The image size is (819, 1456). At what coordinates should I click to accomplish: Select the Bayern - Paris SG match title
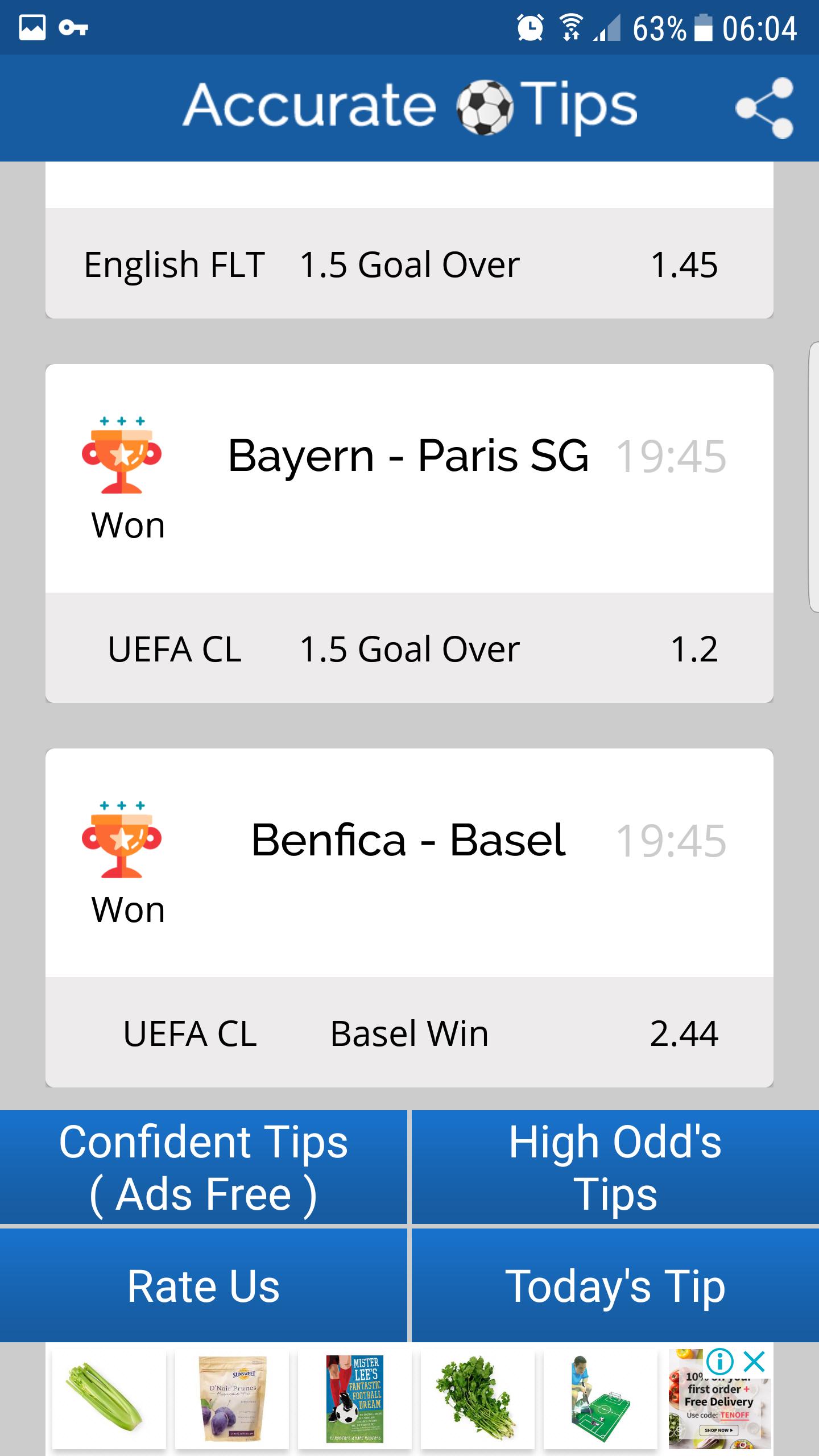[x=408, y=456]
